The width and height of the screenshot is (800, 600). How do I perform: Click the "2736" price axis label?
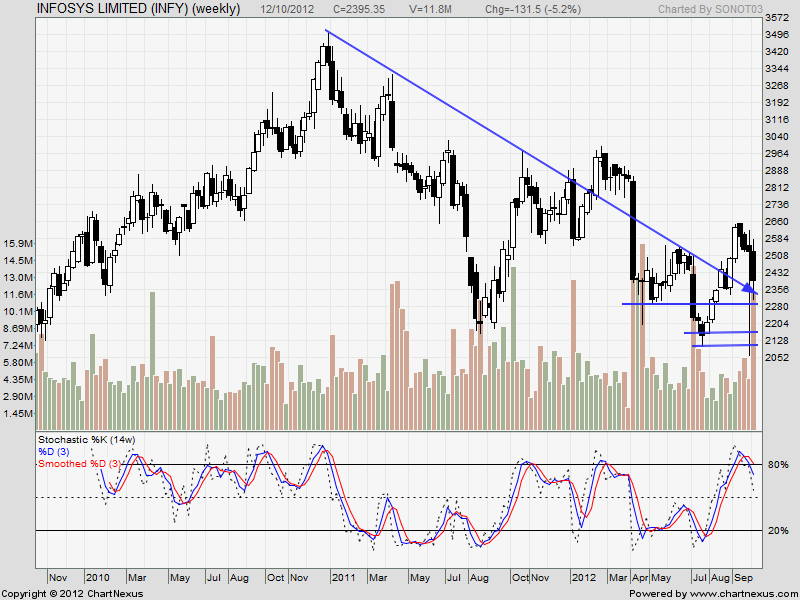(777, 205)
